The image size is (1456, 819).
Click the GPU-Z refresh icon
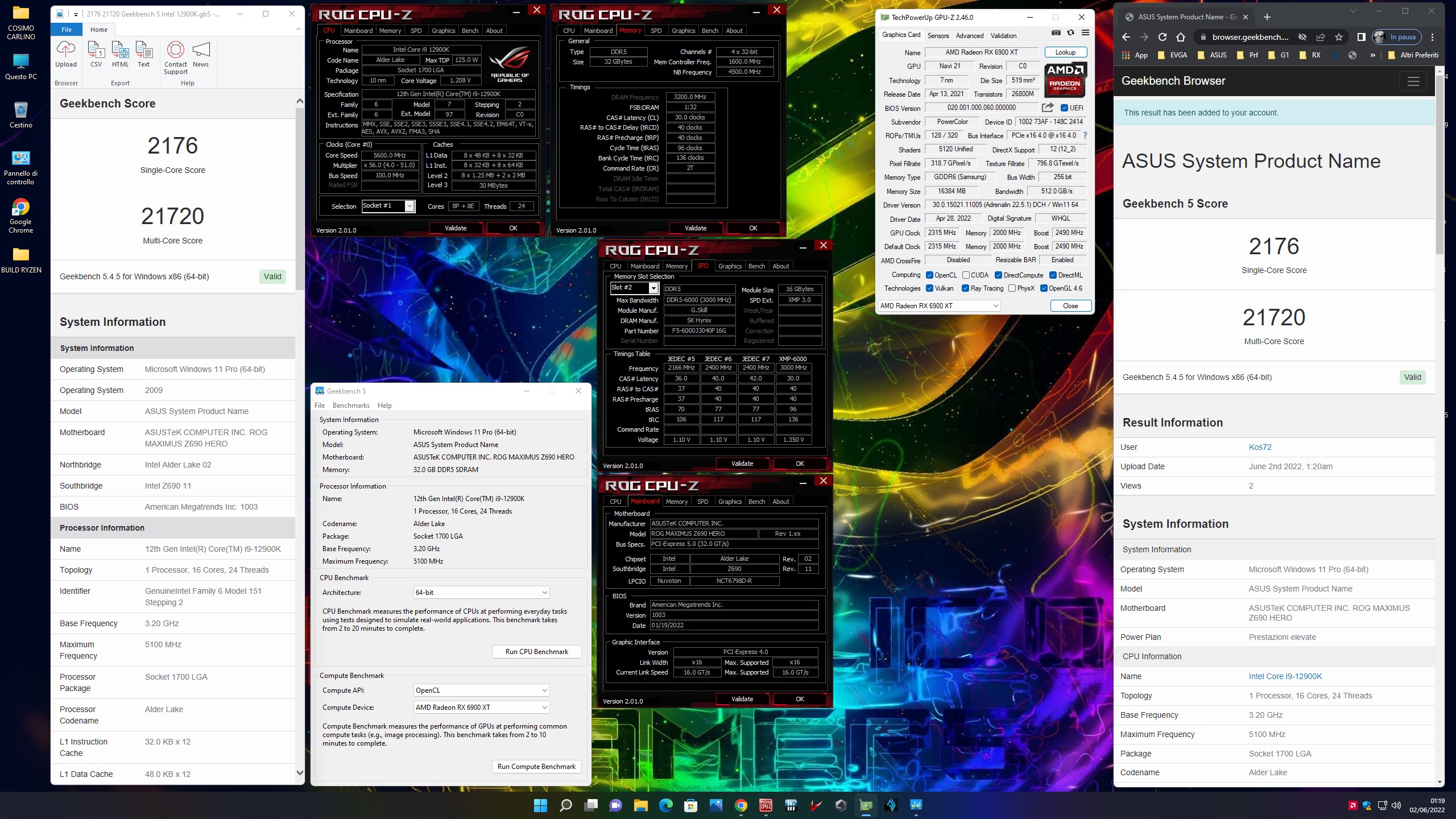coord(1070,33)
